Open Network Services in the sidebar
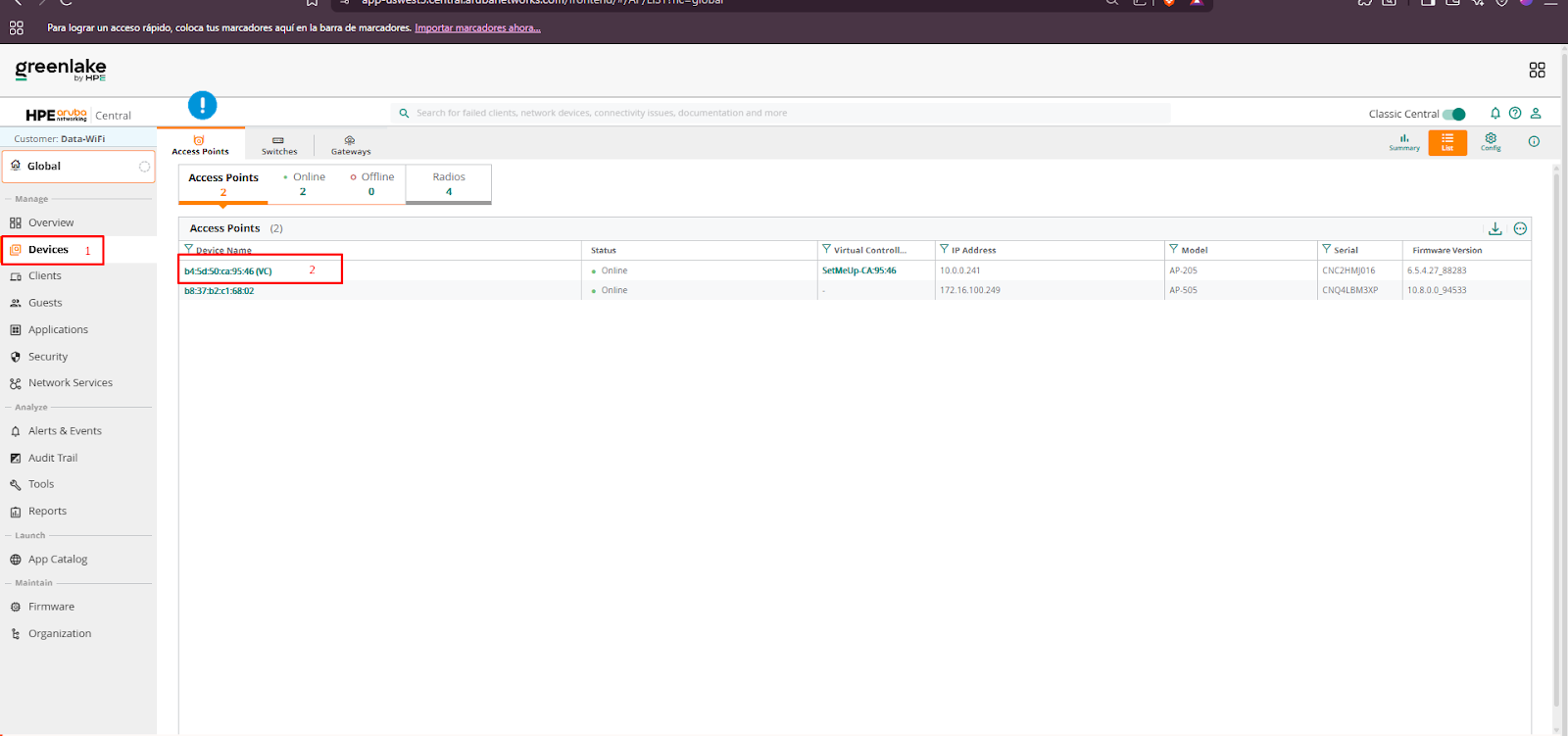Image resolution: width=1568 pixels, height=736 pixels. pyautogui.click(x=71, y=383)
